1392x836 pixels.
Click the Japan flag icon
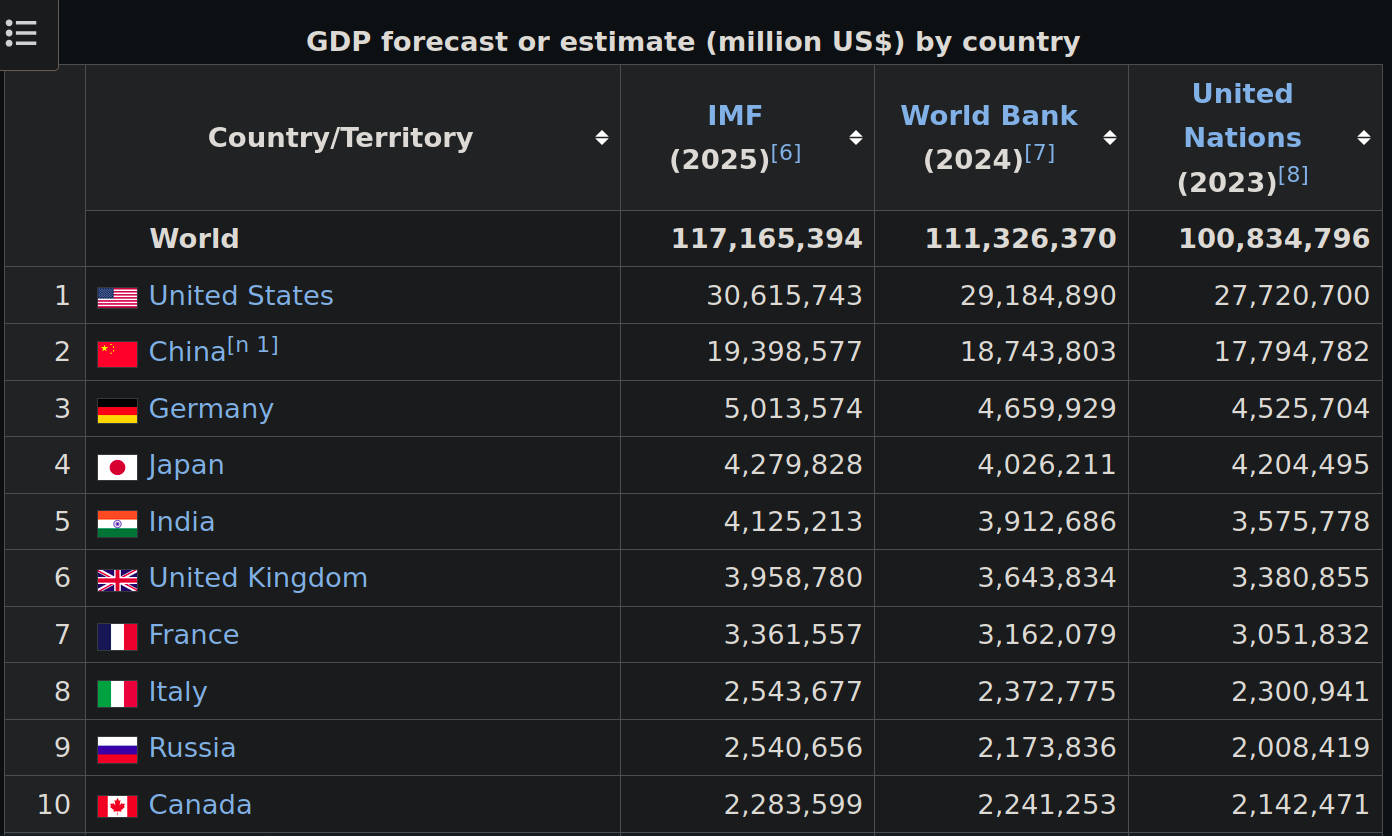click(117, 467)
